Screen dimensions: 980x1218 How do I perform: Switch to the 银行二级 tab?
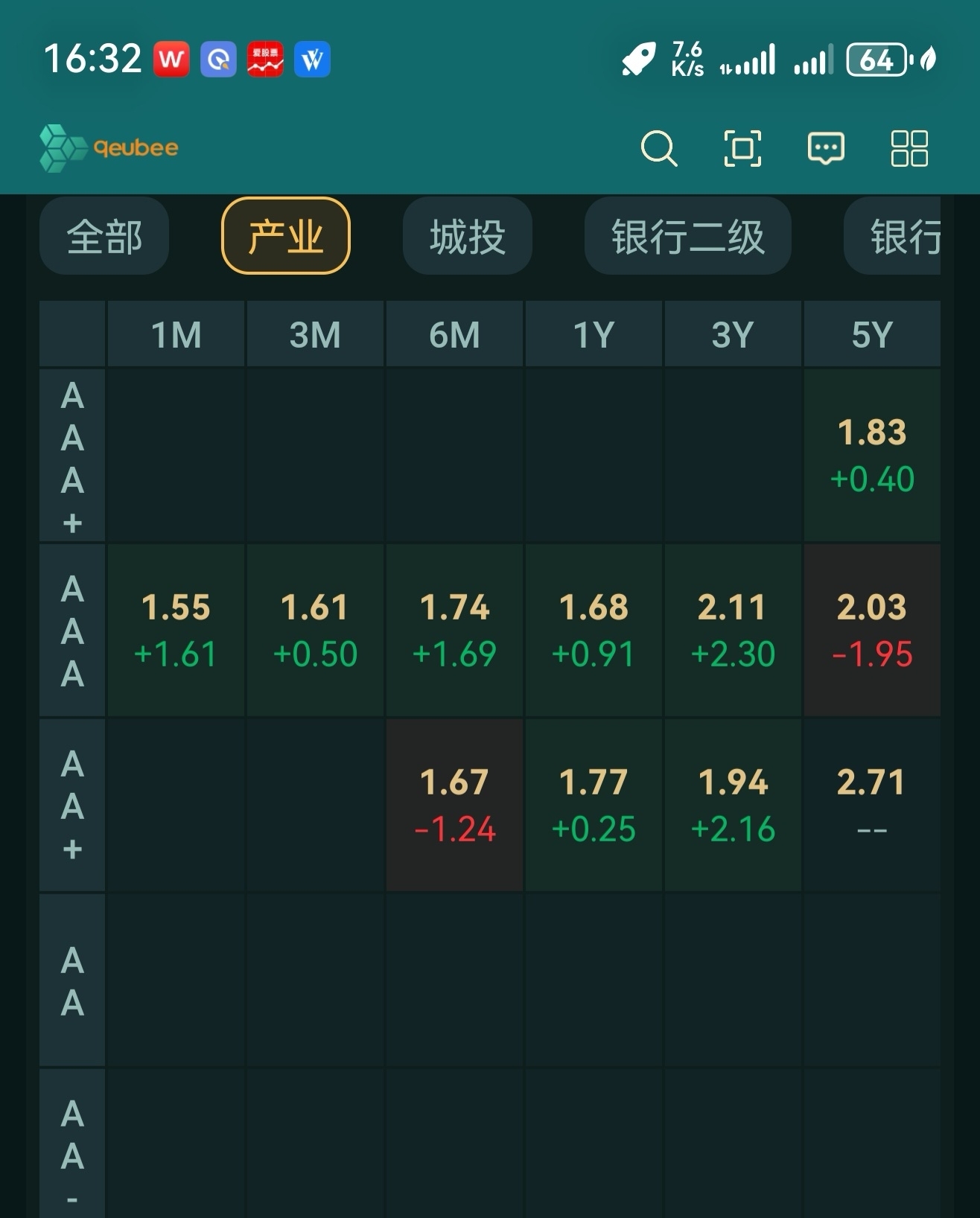tap(687, 237)
